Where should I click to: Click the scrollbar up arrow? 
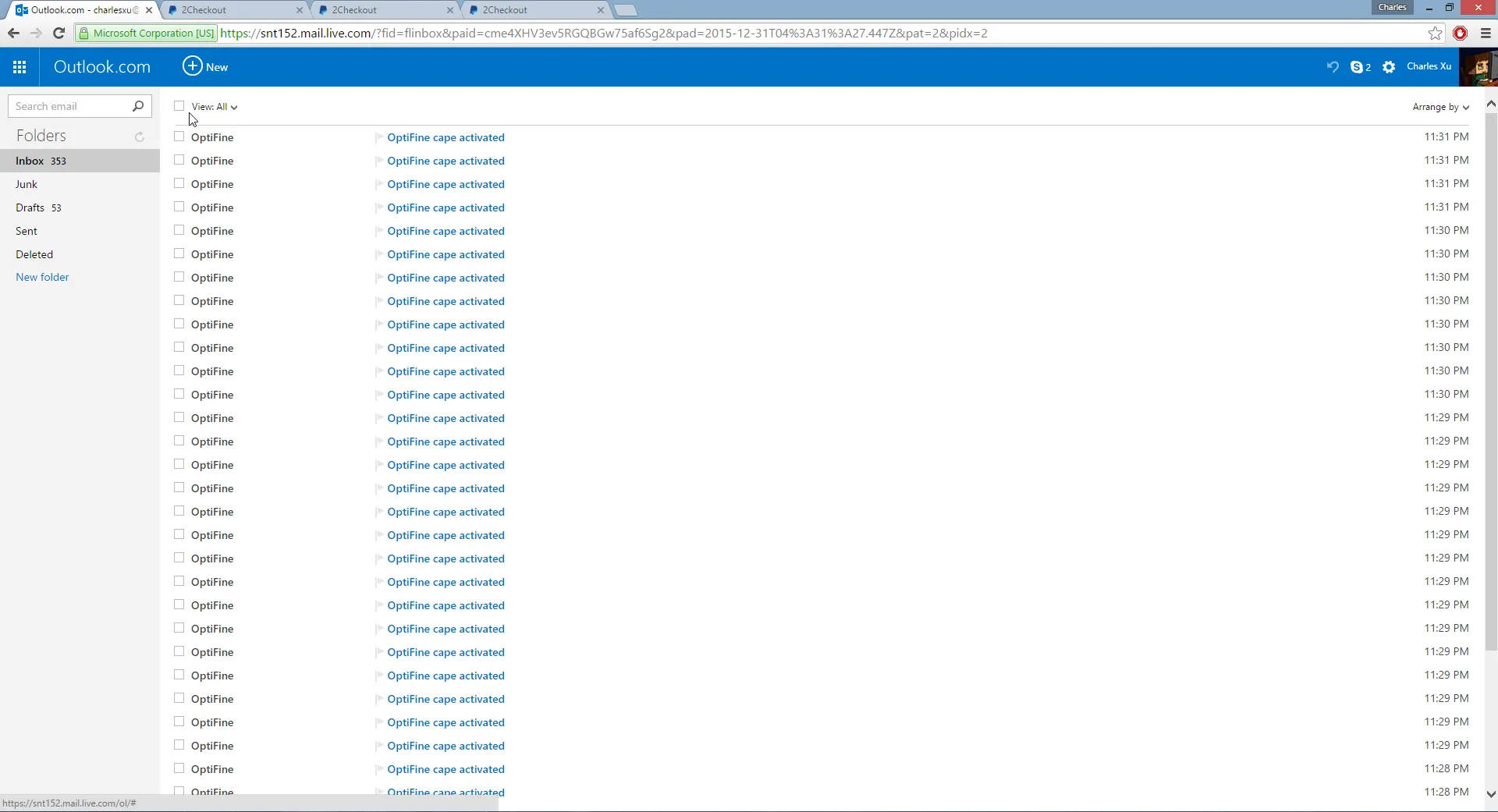coord(1491,104)
